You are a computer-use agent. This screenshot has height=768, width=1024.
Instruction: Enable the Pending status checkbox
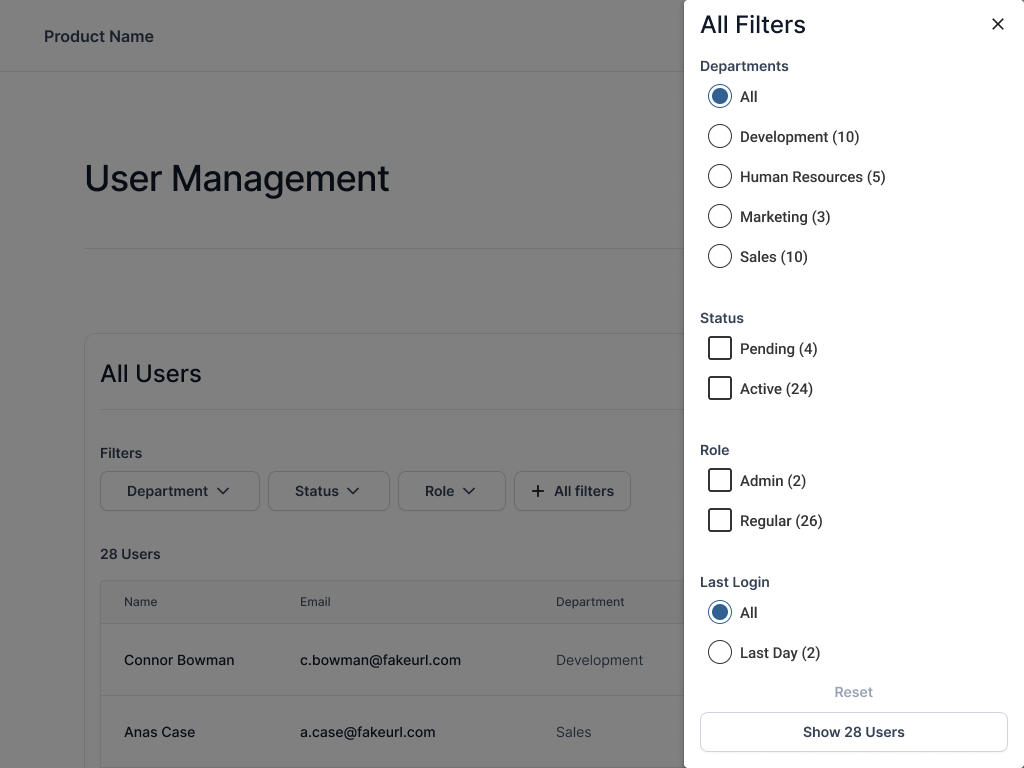pos(720,348)
